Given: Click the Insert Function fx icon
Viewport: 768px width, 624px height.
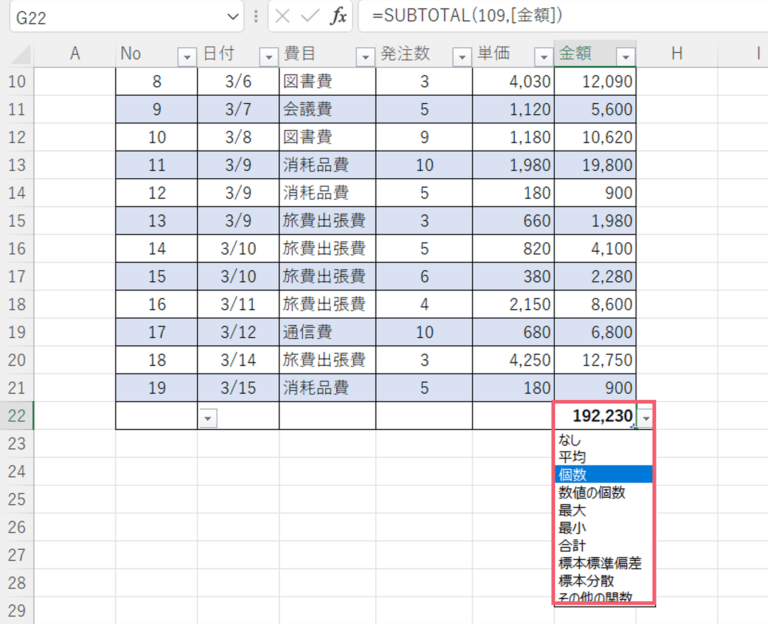Looking at the screenshot, I should (x=339, y=16).
